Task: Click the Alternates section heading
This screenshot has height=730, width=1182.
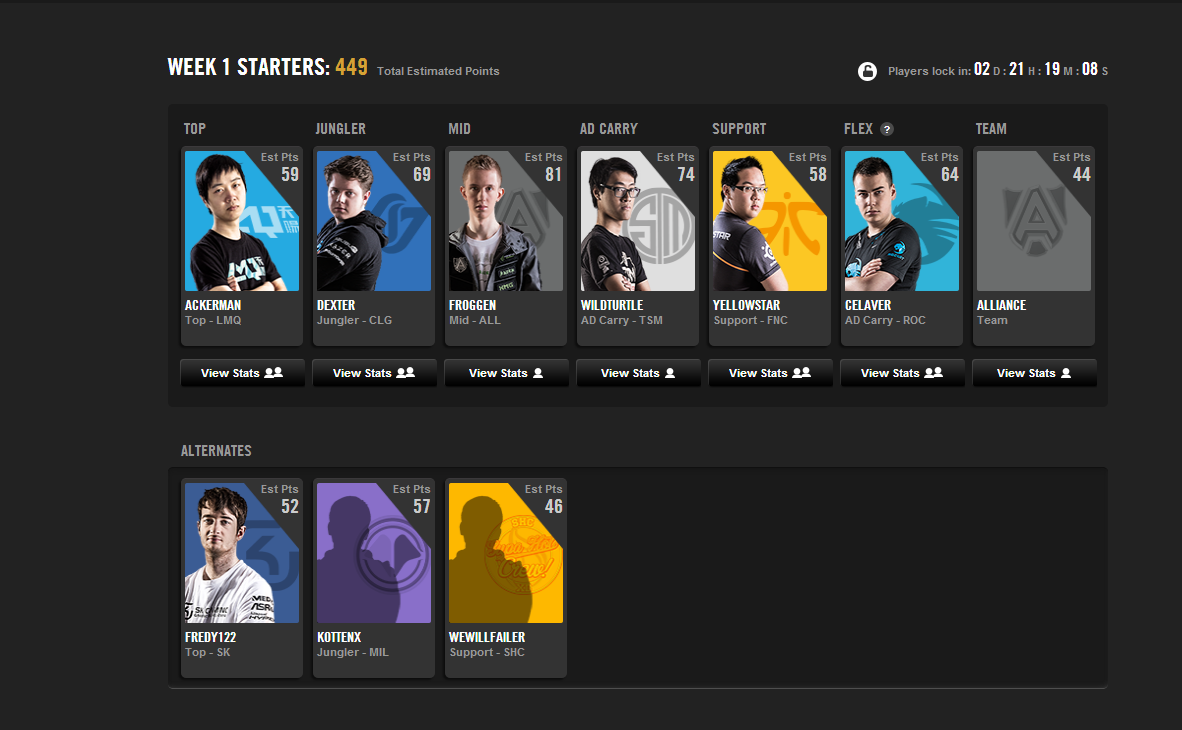Action: pos(216,451)
